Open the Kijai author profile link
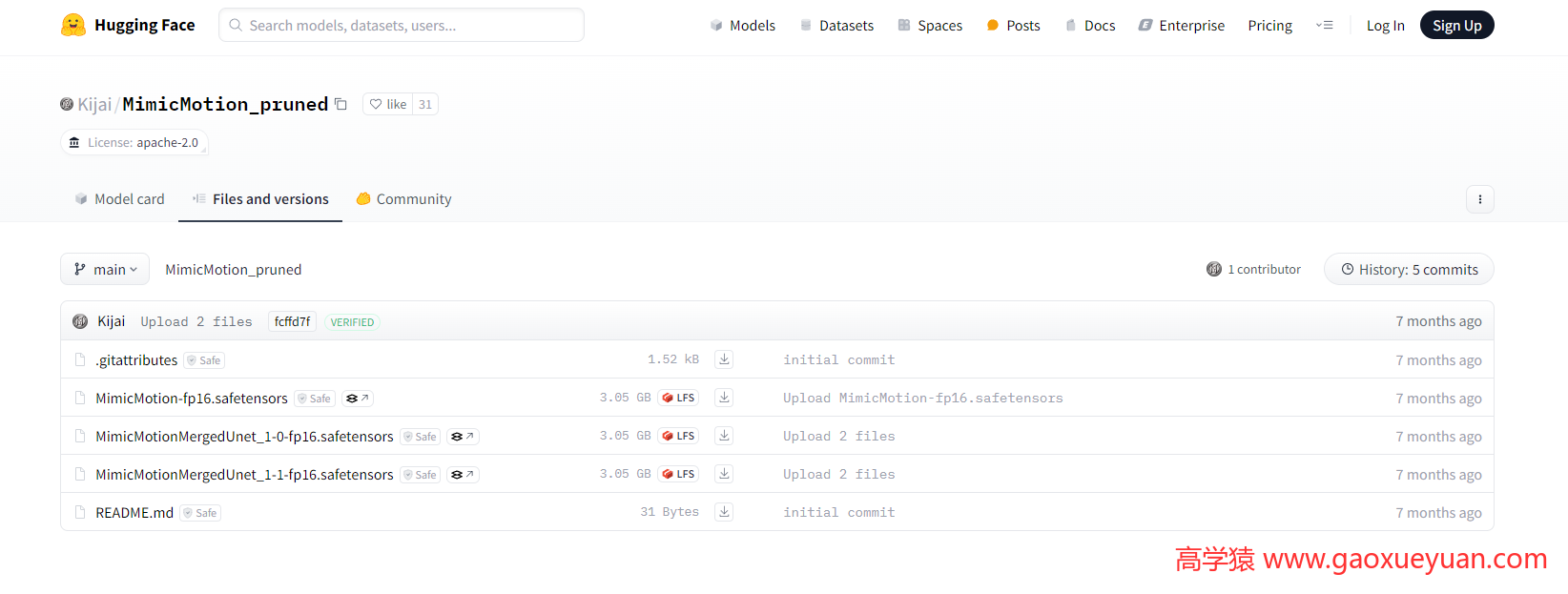 (94, 105)
